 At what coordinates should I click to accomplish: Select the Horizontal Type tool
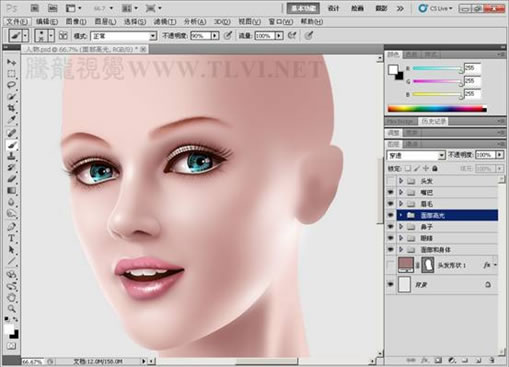[x=11, y=239]
